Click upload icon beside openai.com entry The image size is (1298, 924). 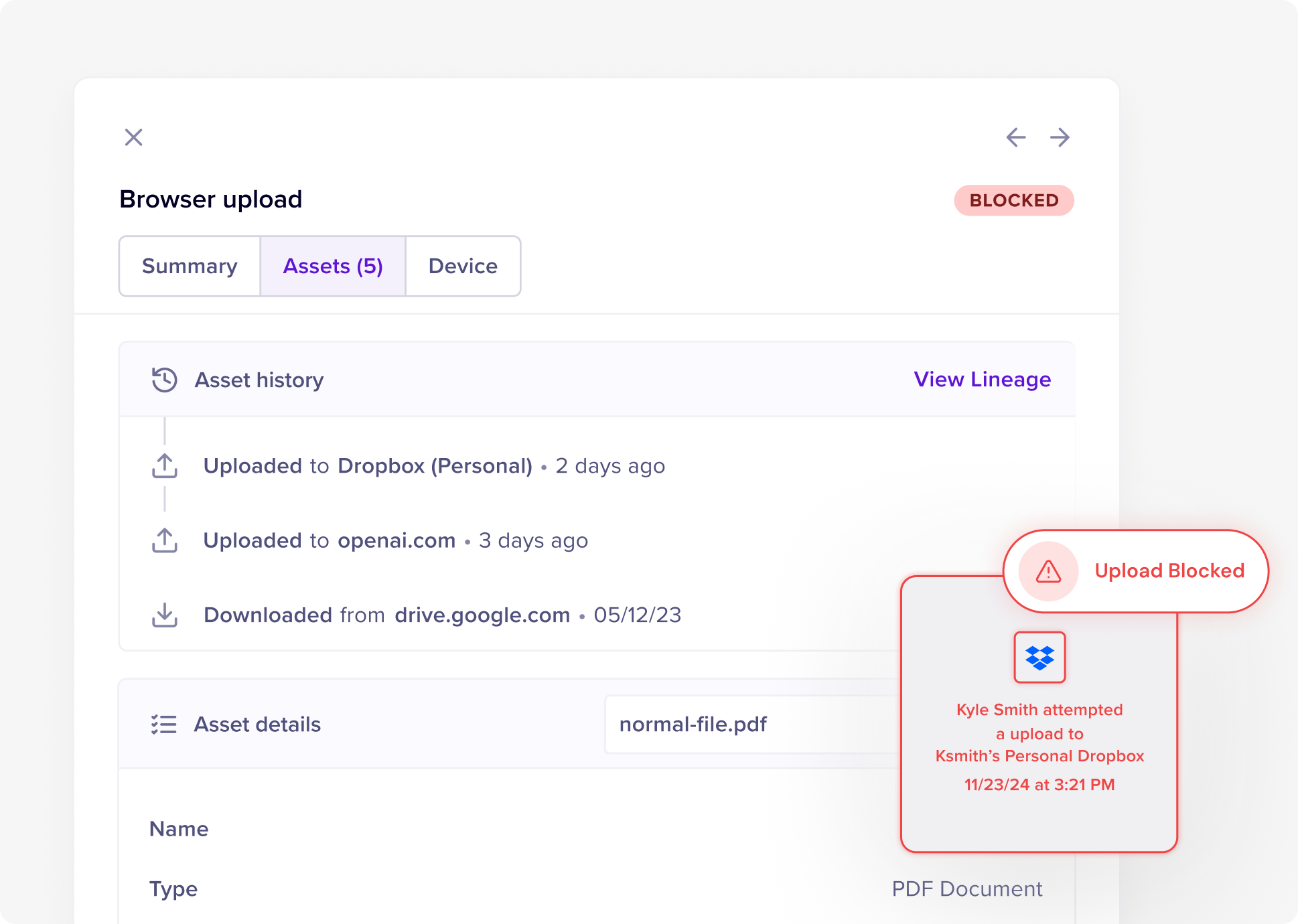[x=165, y=540]
